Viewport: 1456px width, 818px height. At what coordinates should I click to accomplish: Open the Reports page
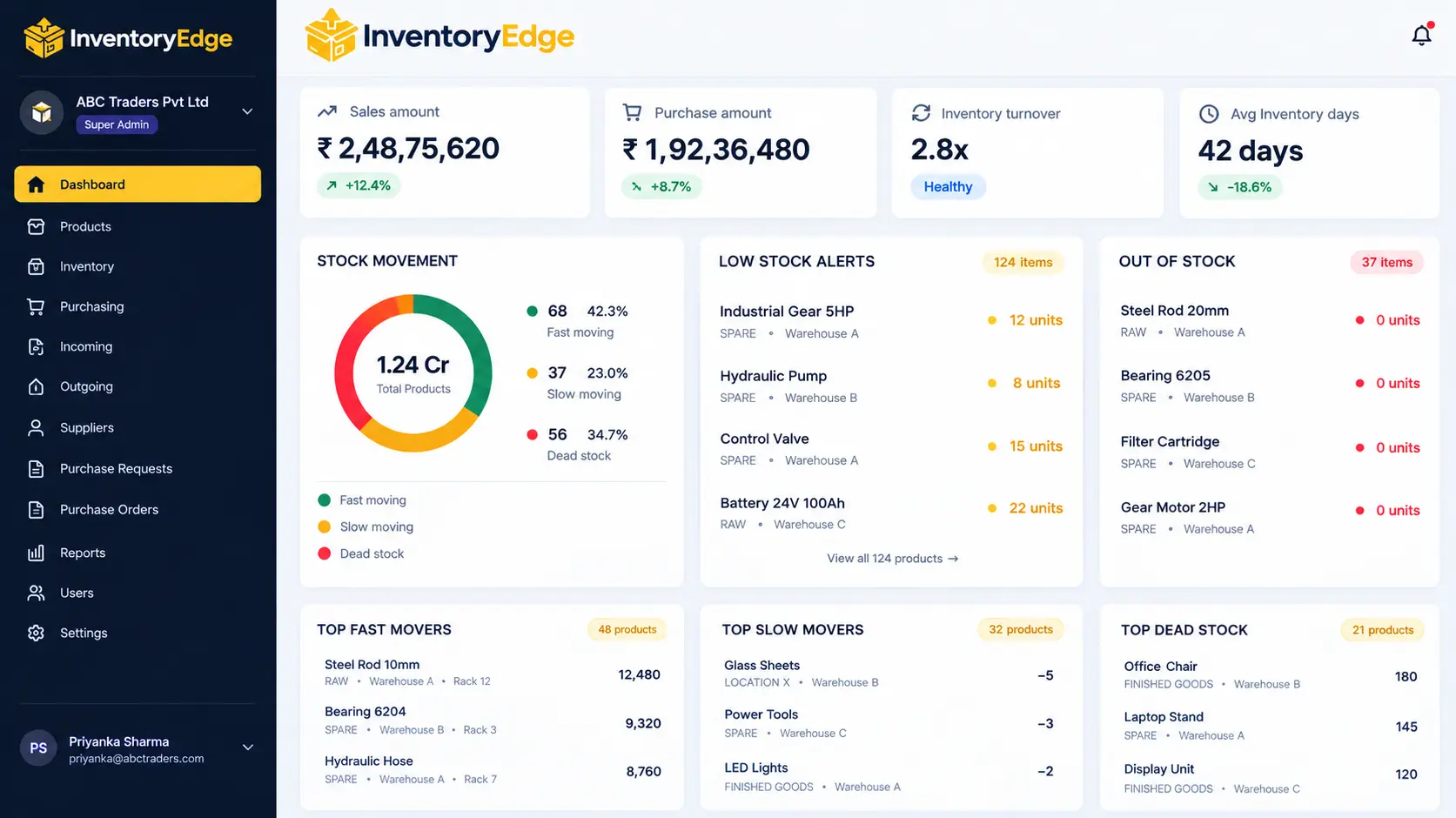(x=138, y=553)
